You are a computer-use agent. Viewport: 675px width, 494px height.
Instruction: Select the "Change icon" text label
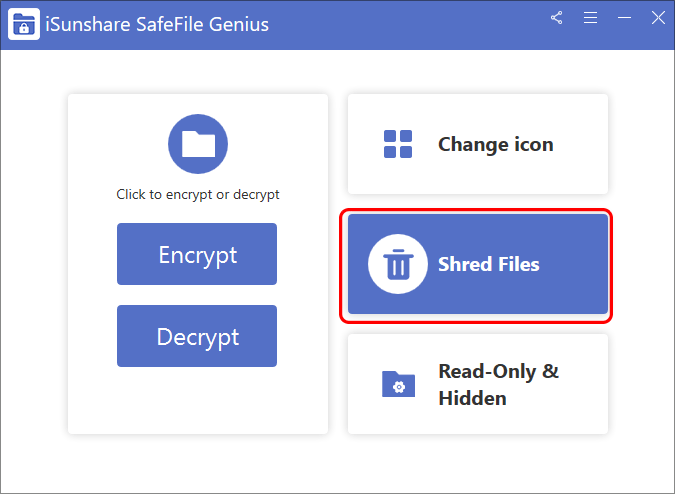(x=495, y=144)
